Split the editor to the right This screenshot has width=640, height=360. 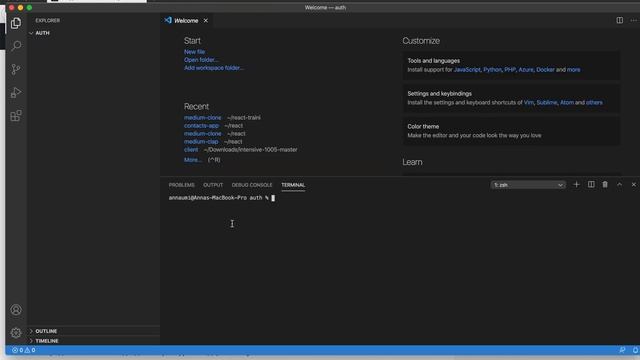[620, 20]
